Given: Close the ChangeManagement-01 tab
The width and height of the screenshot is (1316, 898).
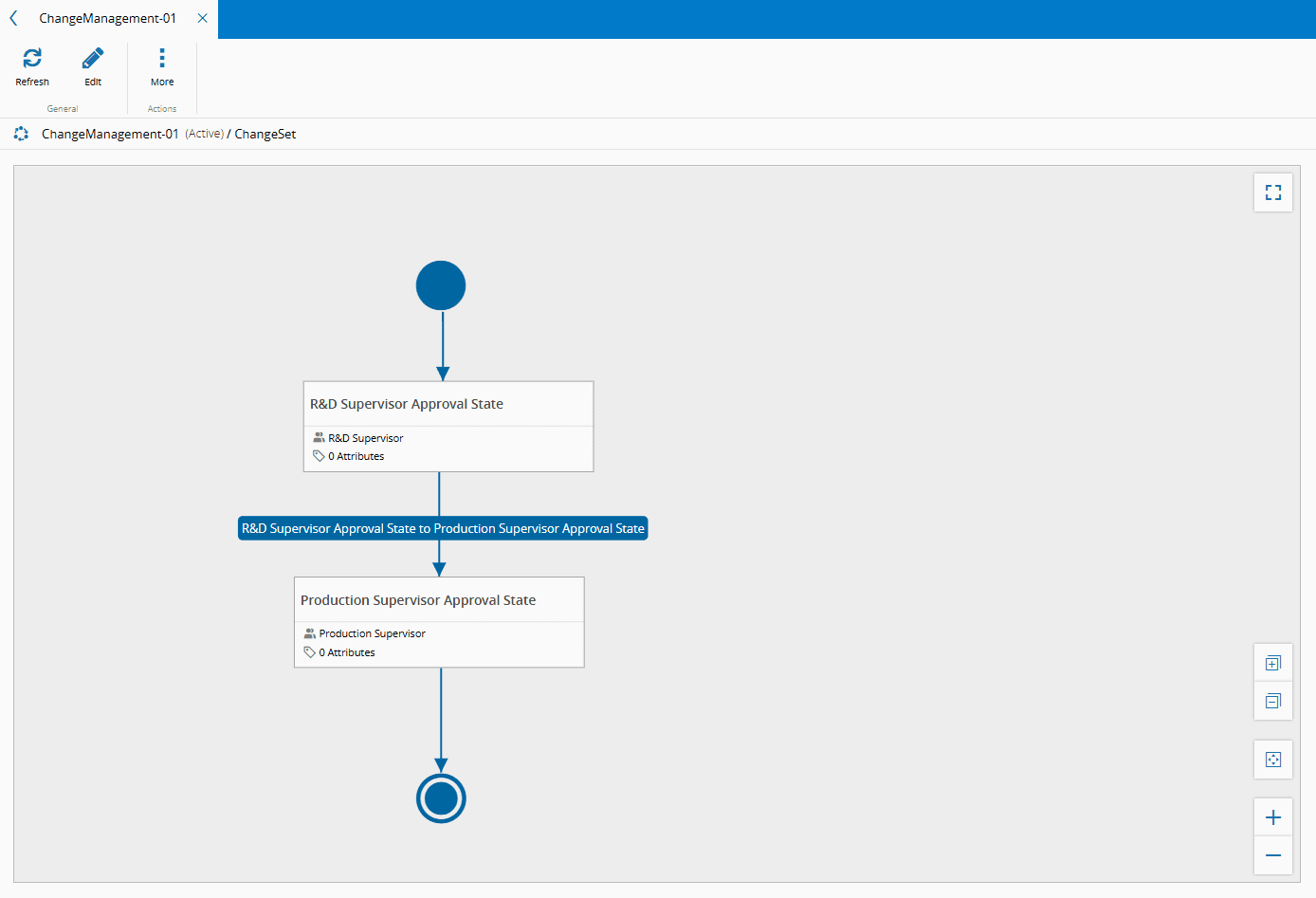Looking at the screenshot, I should pyautogui.click(x=202, y=18).
